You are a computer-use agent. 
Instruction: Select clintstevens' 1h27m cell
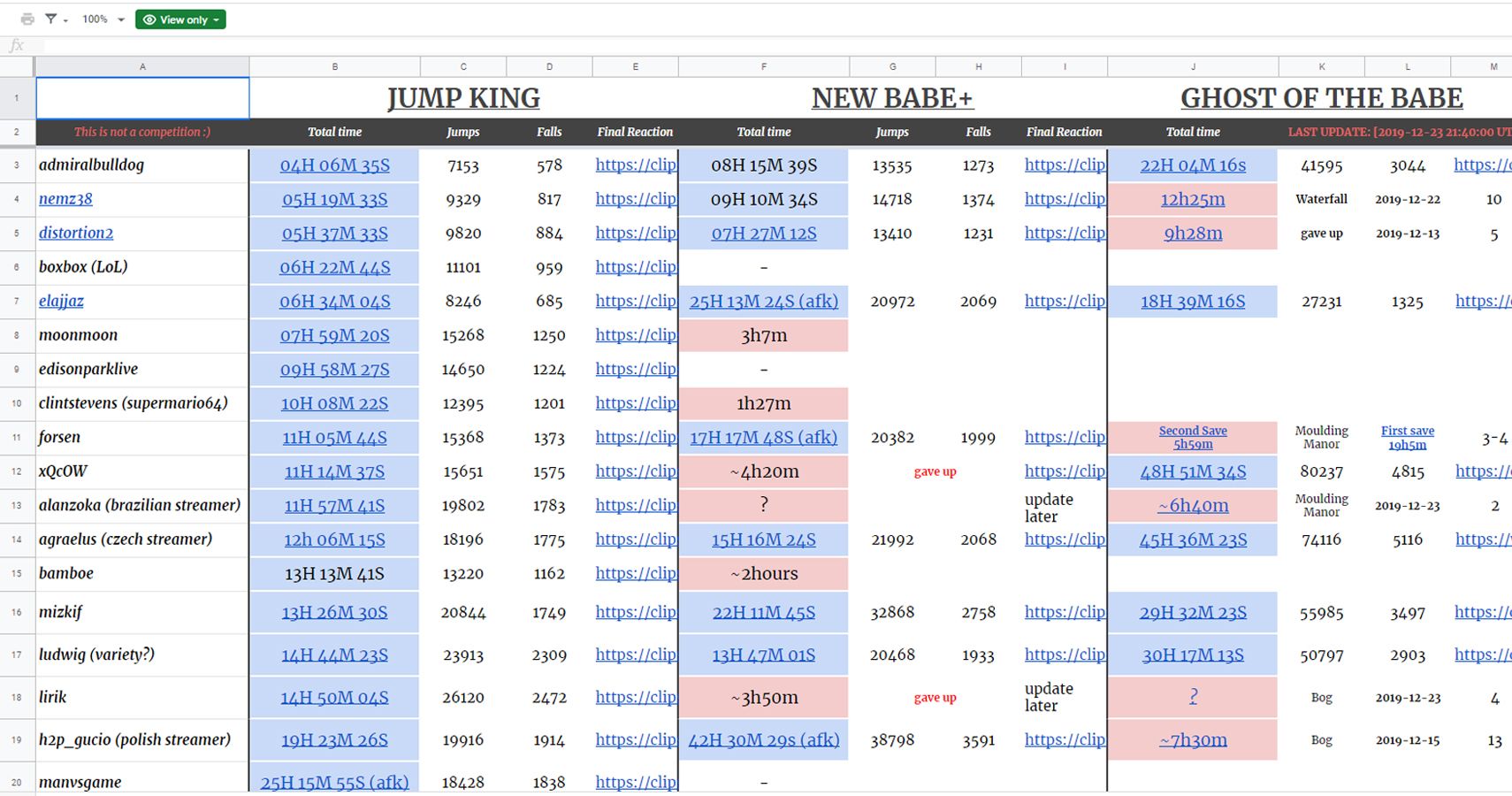764,403
